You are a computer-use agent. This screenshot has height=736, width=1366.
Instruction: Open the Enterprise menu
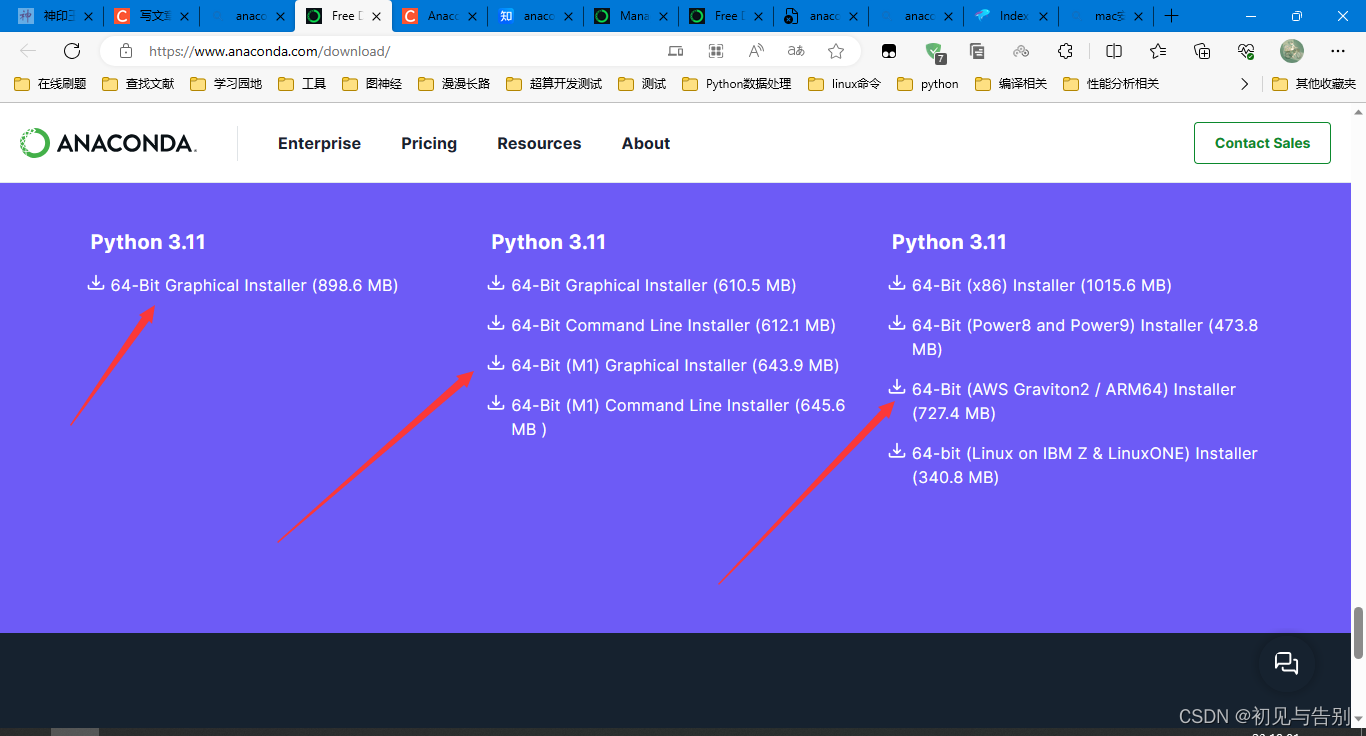tap(319, 143)
